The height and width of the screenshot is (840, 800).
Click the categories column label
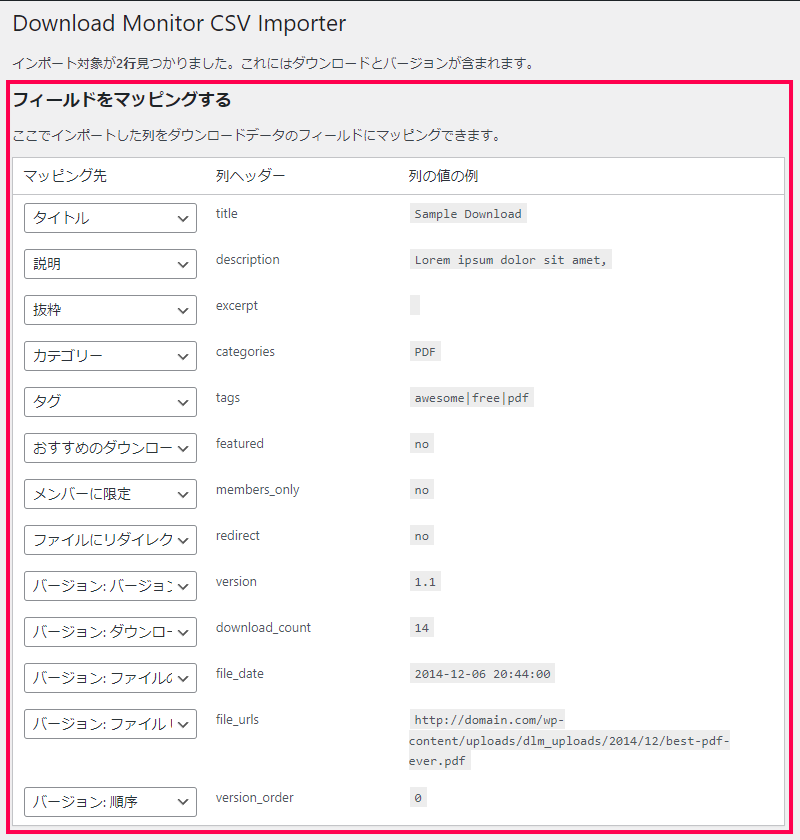(245, 352)
